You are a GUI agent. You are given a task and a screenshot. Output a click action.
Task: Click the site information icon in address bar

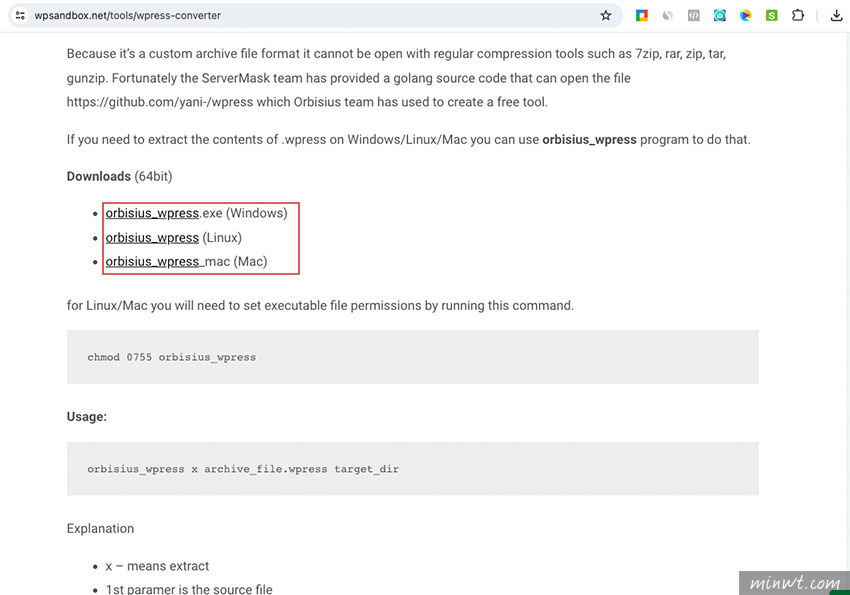tap(20, 15)
